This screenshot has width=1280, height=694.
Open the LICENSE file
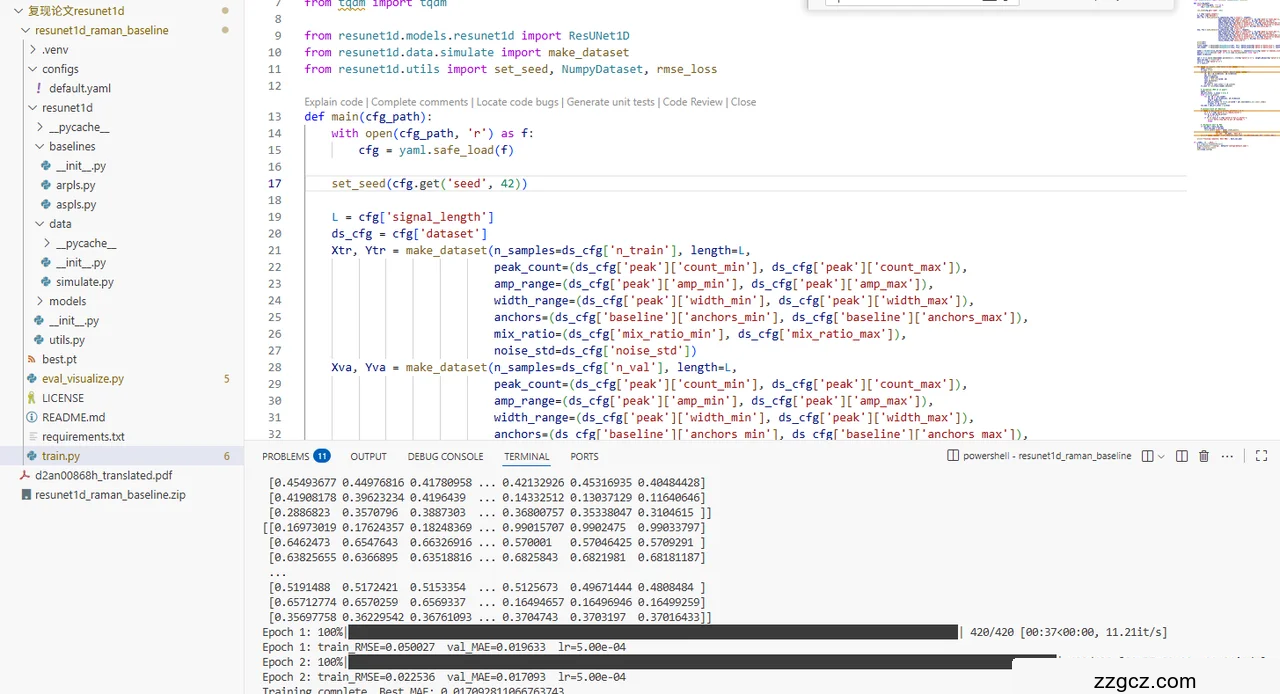62,398
